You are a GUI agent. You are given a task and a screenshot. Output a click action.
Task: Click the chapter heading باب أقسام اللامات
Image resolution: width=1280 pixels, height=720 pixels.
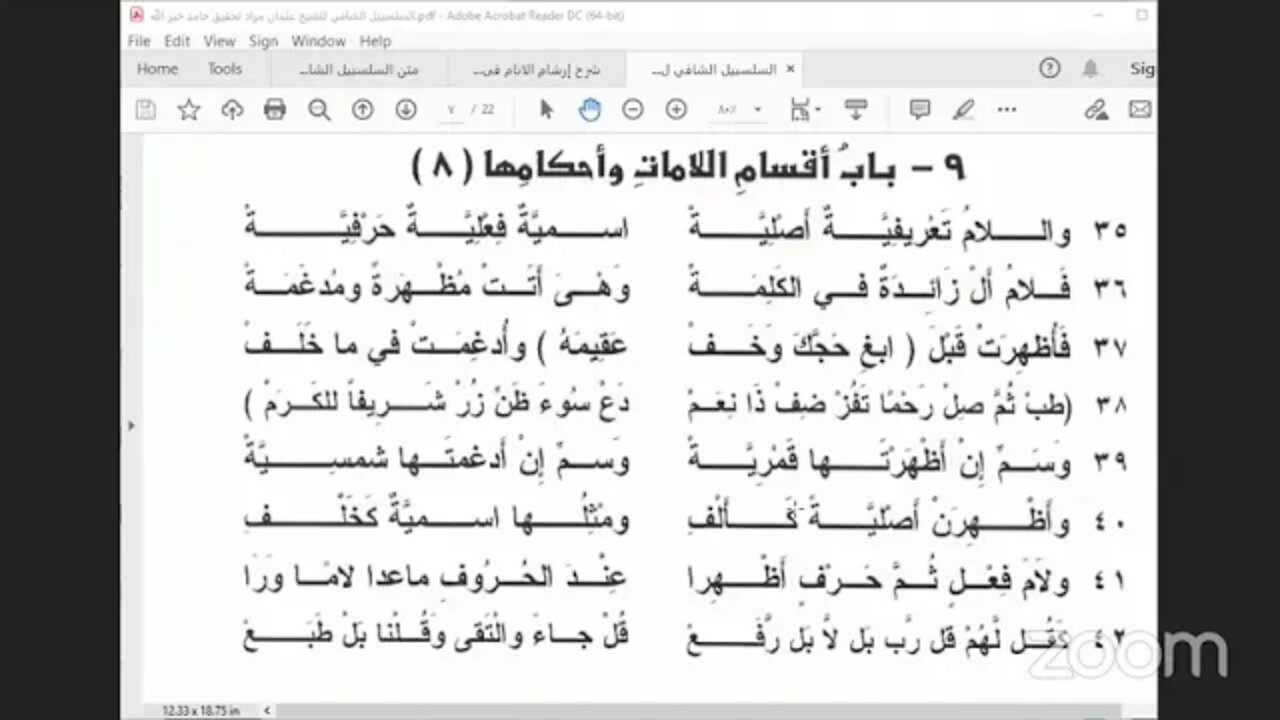click(688, 165)
